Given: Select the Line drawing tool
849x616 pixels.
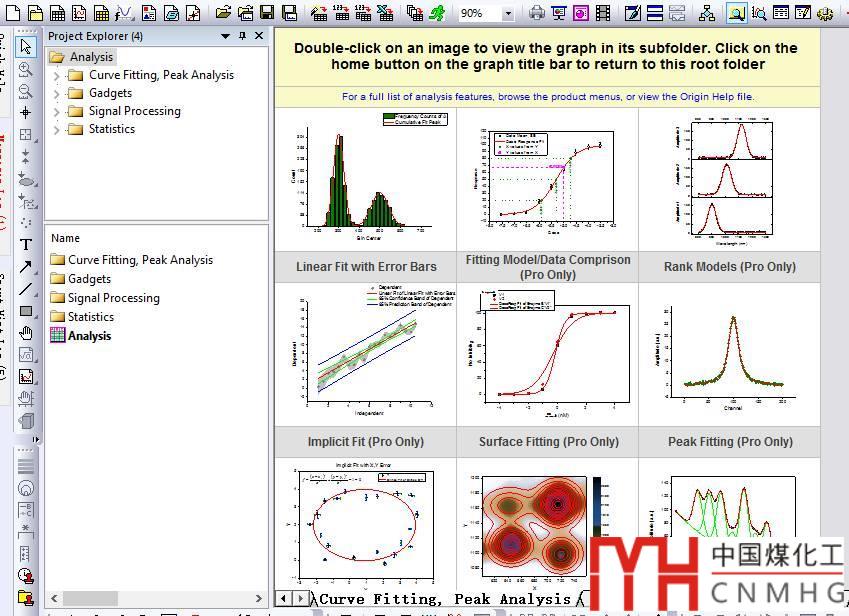Looking at the screenshot, I should tap(25, 289).
